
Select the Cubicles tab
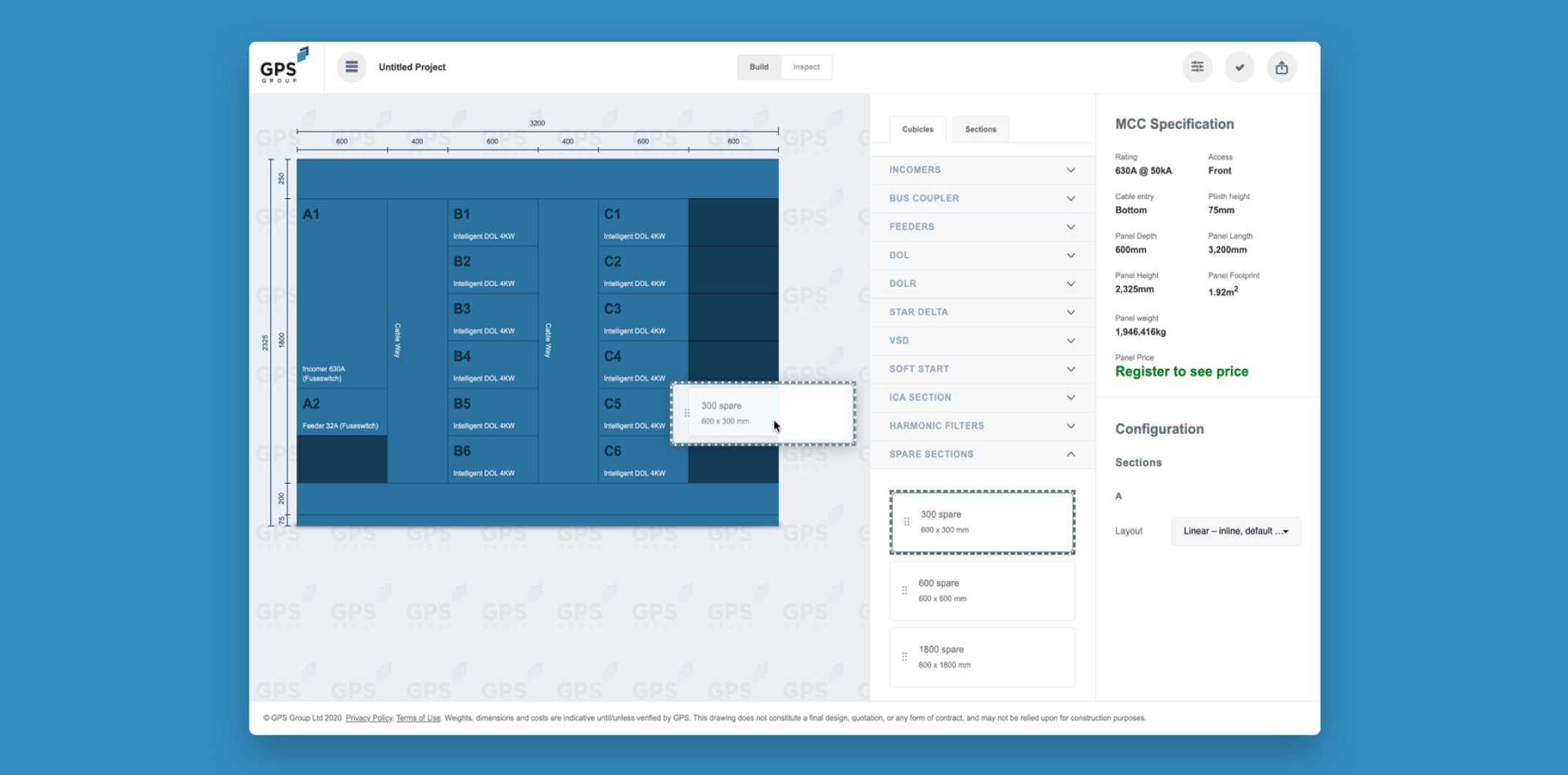point(918,129)
